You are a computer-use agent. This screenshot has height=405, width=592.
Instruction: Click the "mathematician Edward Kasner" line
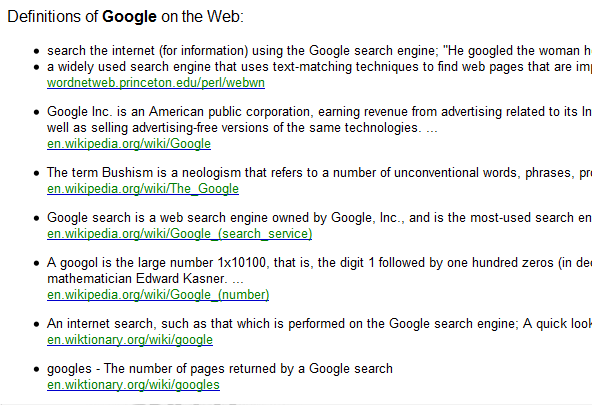point(145,279)
